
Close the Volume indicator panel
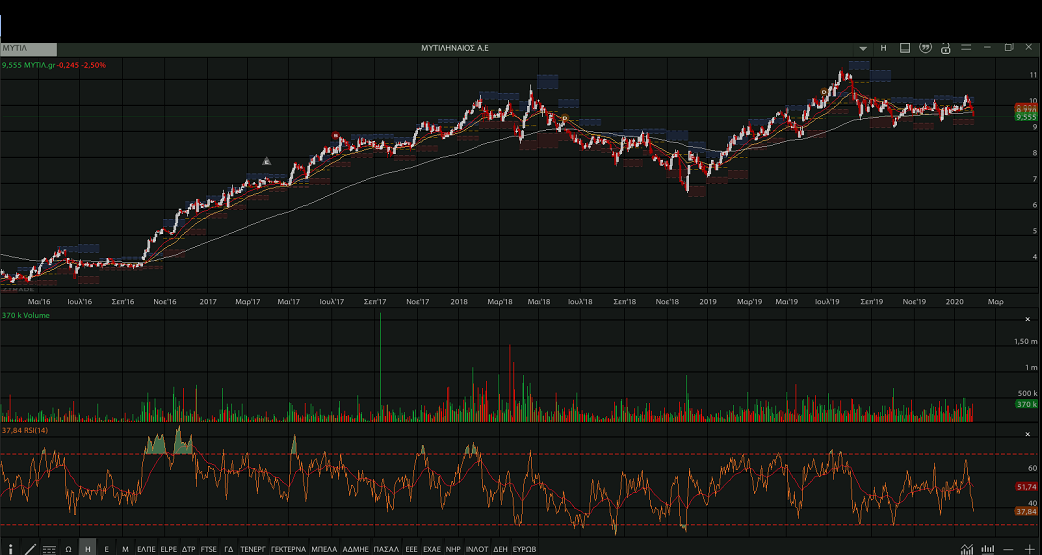[1028, 319]
